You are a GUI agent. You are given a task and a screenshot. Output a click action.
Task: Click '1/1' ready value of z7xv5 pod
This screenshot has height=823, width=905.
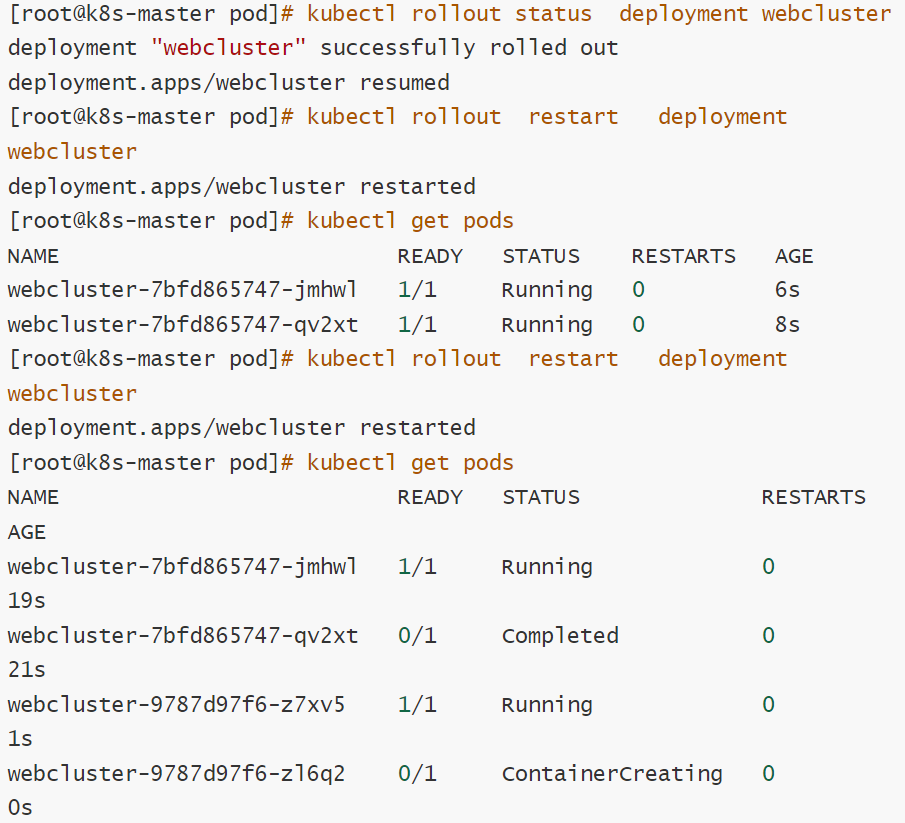(417, 705)
